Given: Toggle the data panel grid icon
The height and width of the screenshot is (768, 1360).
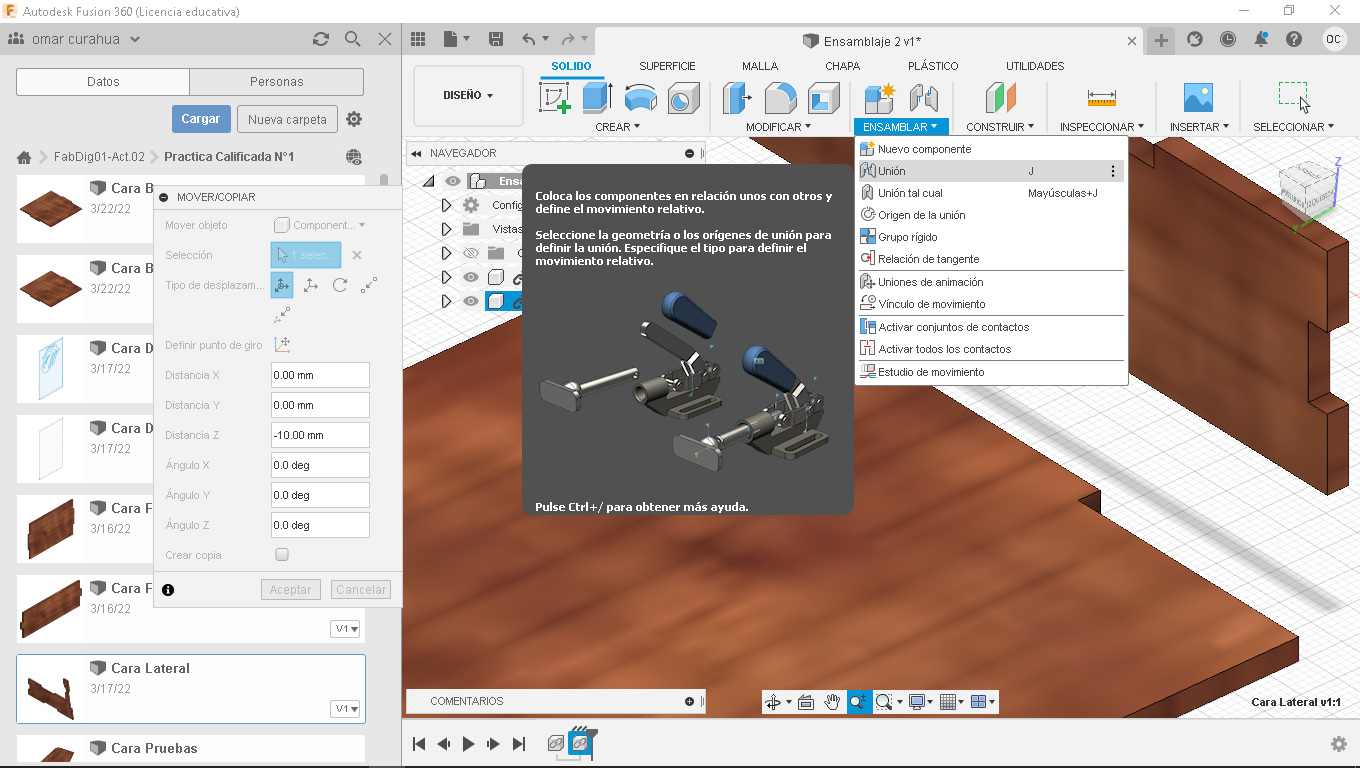Looking at the screenshot, I should 418,39.
